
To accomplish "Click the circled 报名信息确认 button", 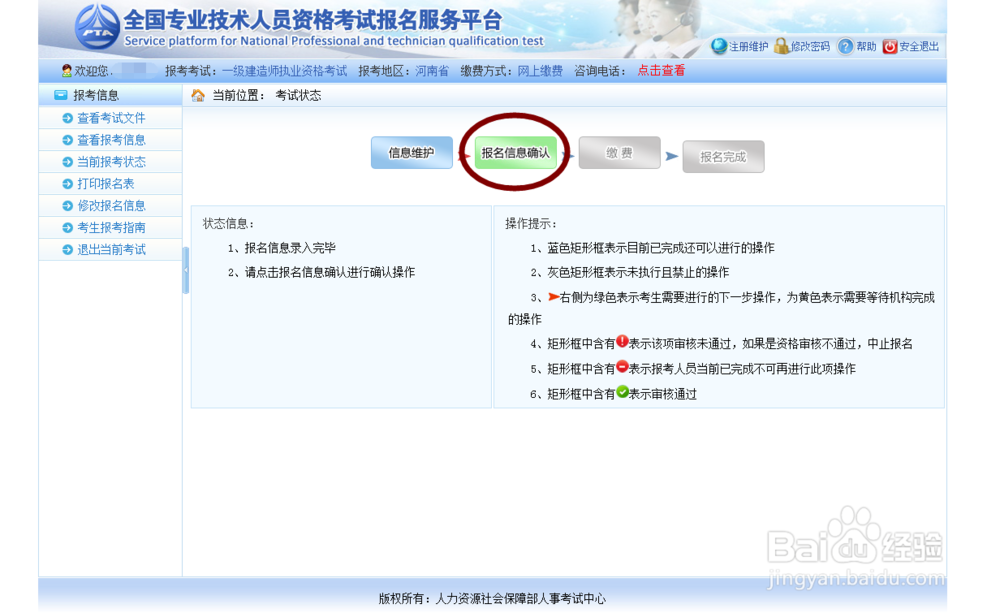I will tap(514, 153).
